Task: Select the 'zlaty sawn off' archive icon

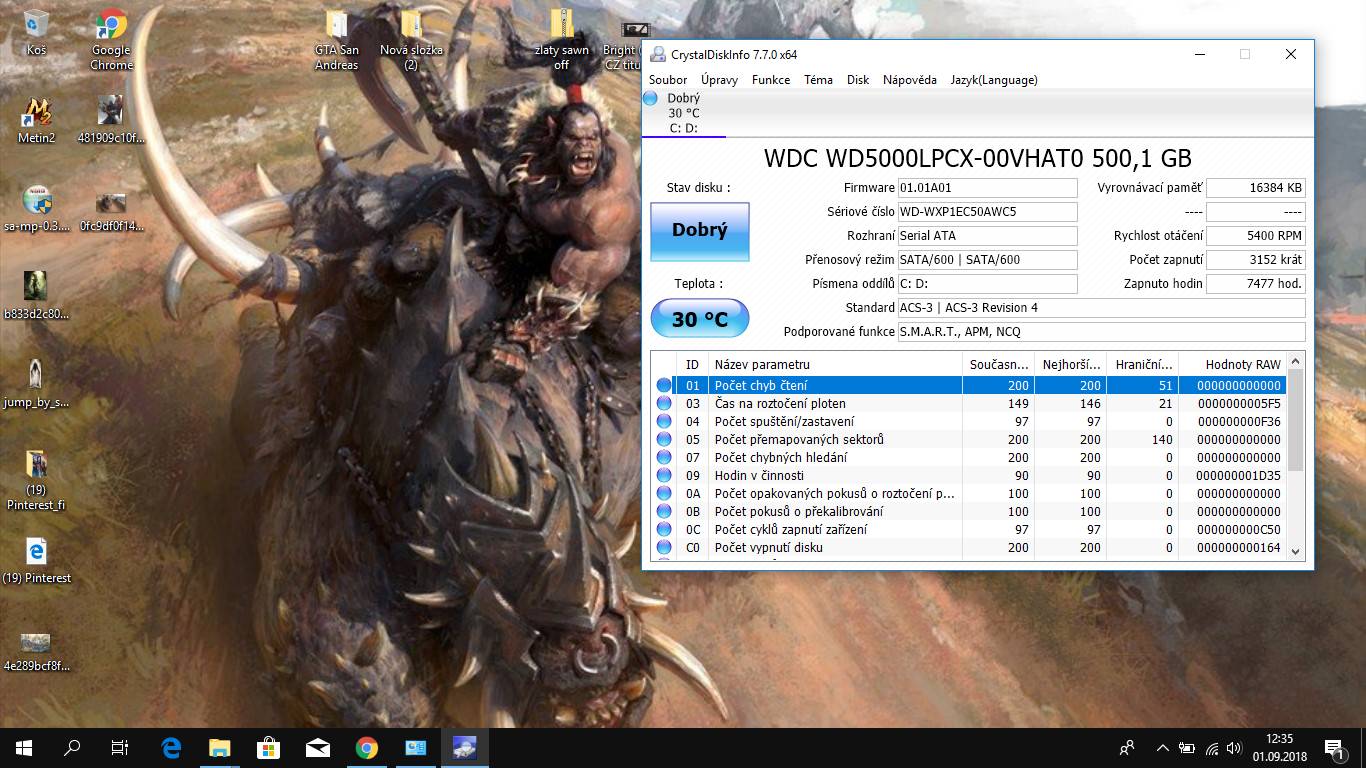Action: 562,40
